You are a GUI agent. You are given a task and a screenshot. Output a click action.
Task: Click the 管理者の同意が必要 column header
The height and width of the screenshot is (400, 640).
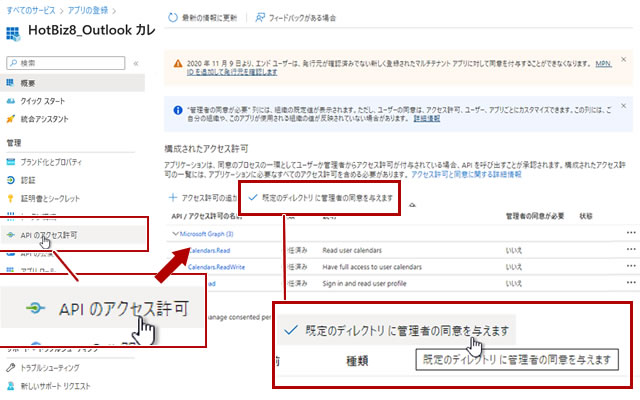535,216
